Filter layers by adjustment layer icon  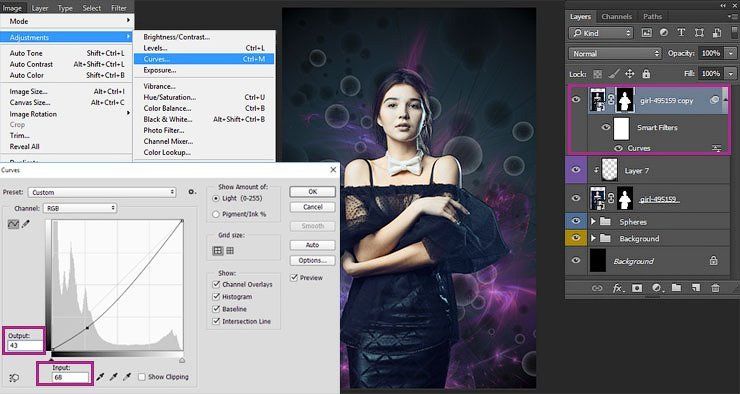coord(664,33)
